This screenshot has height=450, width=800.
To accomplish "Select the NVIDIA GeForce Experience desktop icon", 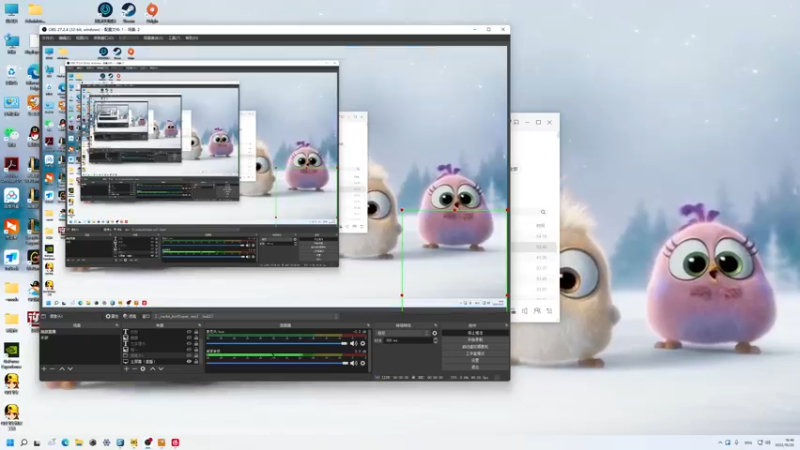I will tap(11, 355).
